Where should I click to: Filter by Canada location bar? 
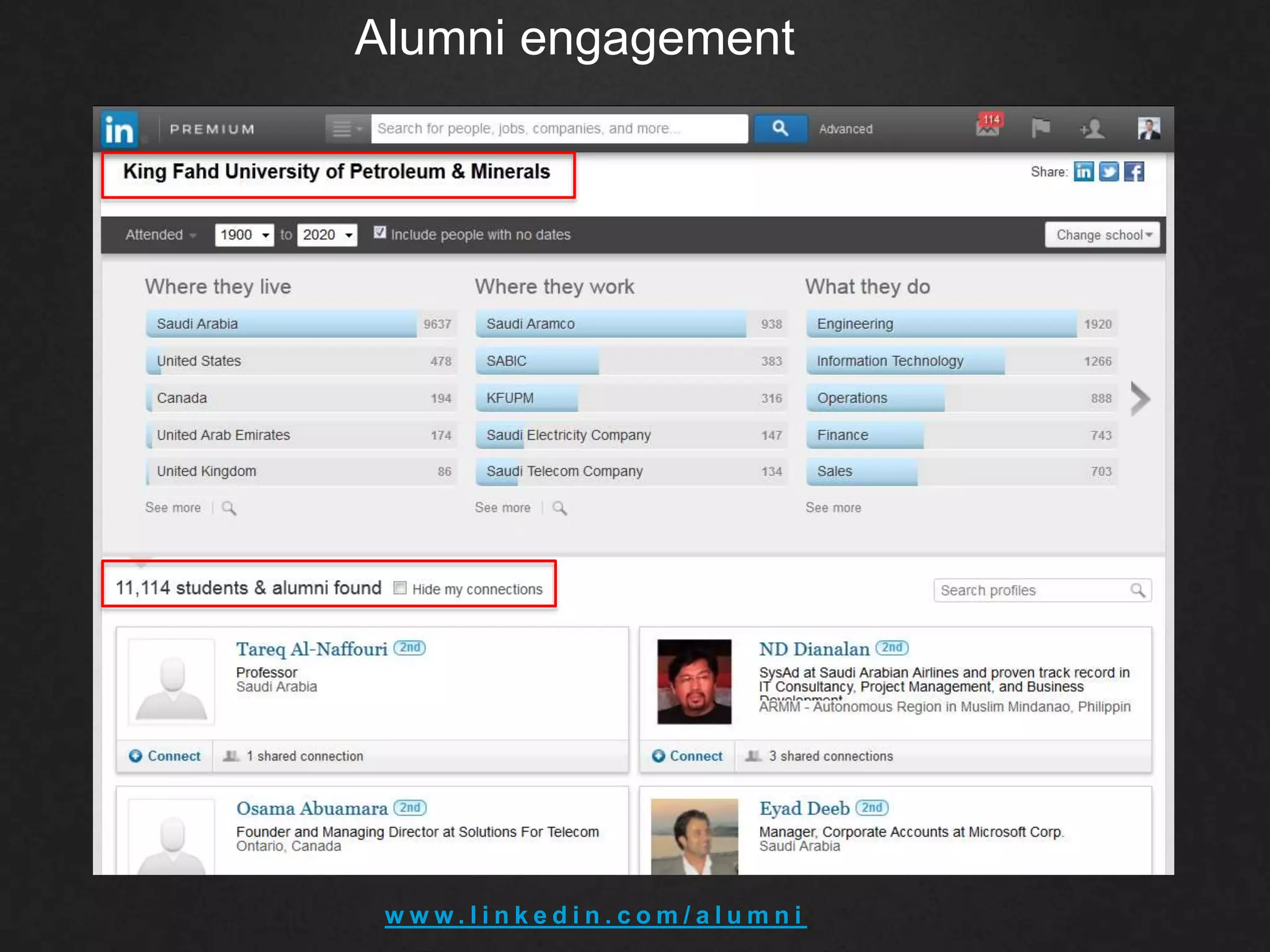(301, 398)
